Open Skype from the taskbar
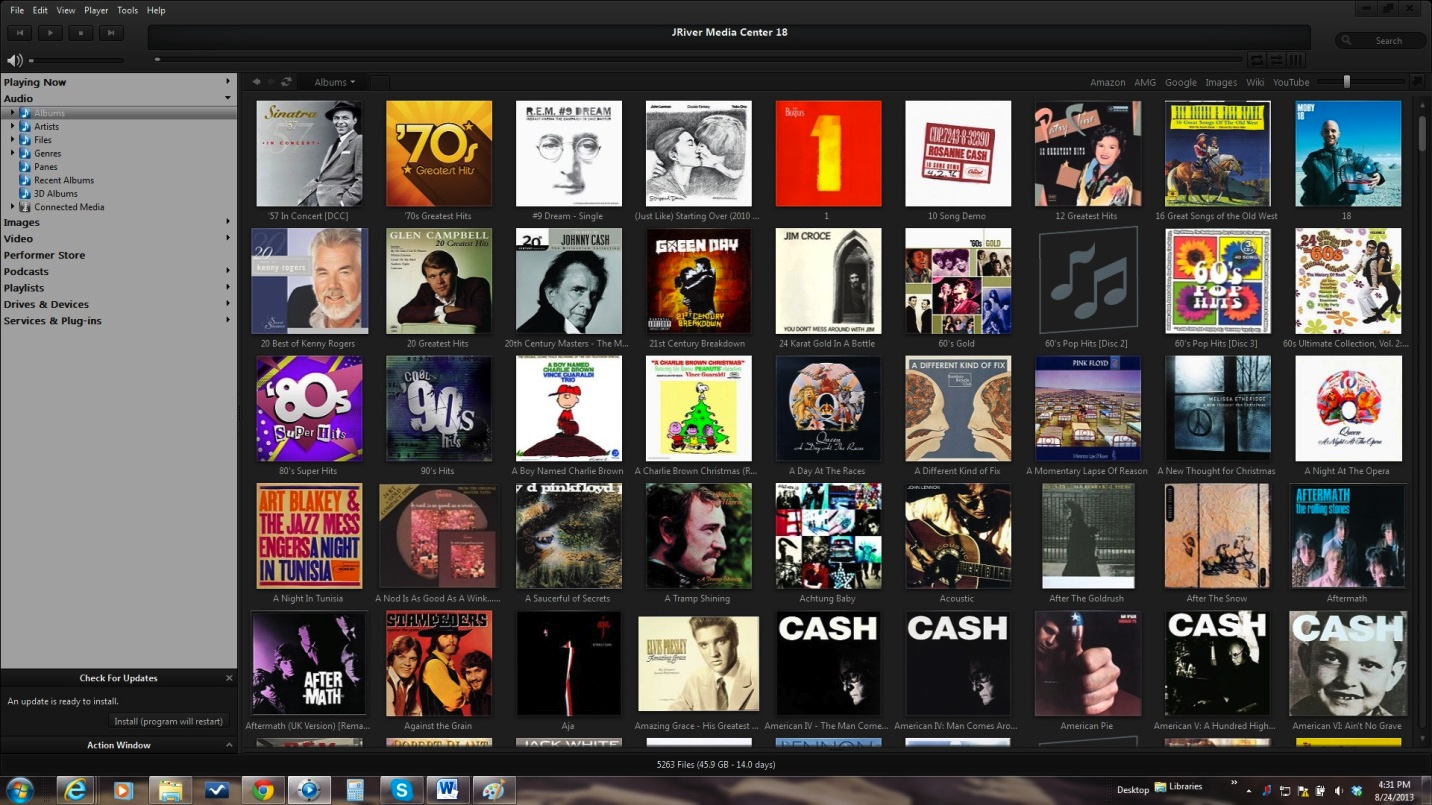1432x805 pixels. [402, 790]
